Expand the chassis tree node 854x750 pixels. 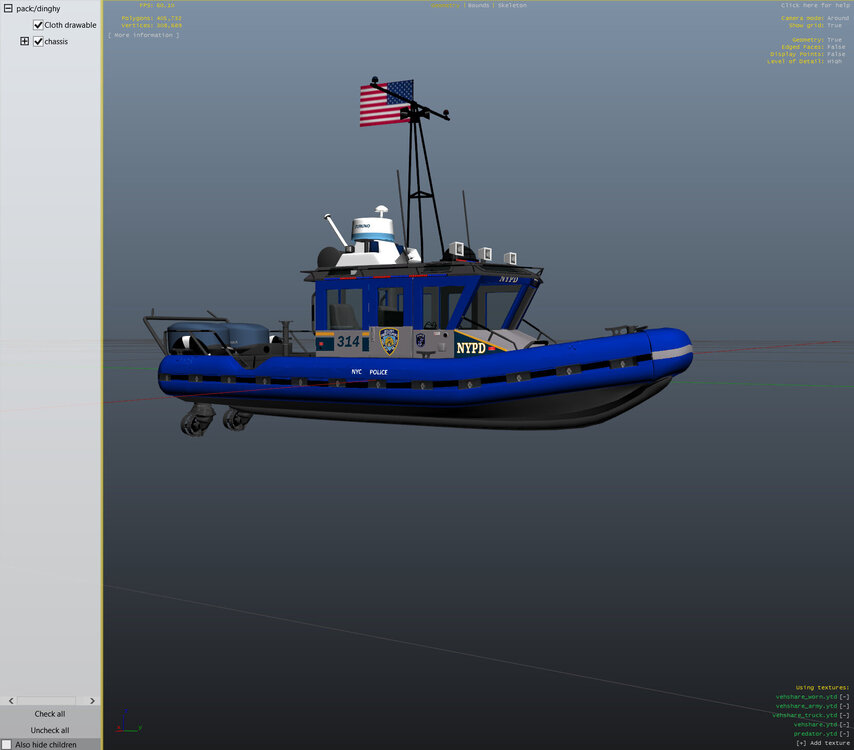pos(25,41)
